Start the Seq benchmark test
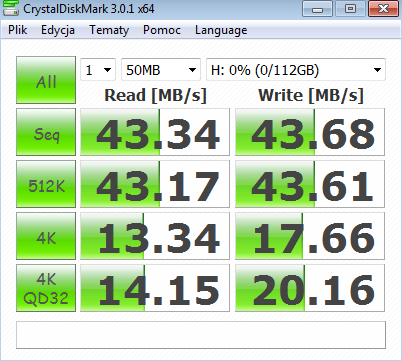Viewport: 402px width, 361px height. pyautogui.click(x=46, y=132)
